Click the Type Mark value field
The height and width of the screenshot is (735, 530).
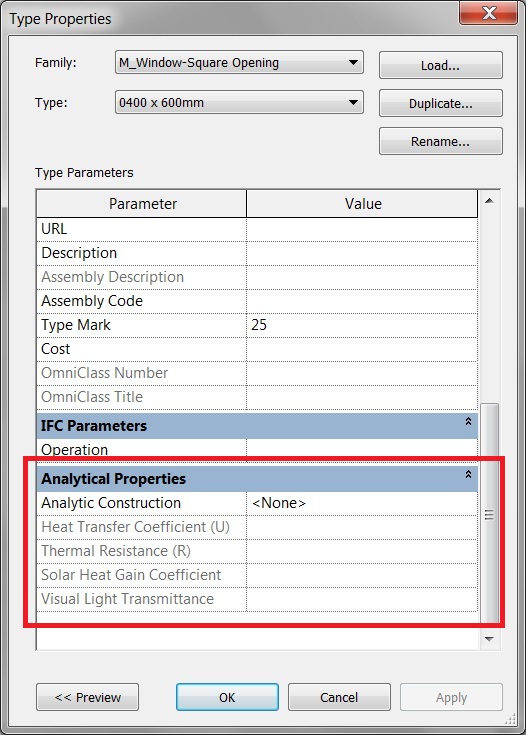pos(362,325)
